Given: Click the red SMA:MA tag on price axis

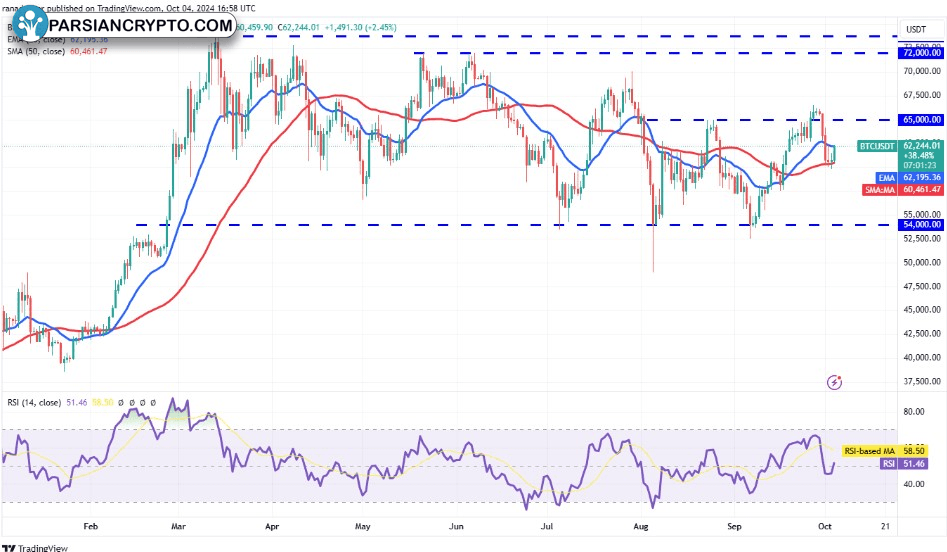Looking at the screenshot, I should (879, 190).
